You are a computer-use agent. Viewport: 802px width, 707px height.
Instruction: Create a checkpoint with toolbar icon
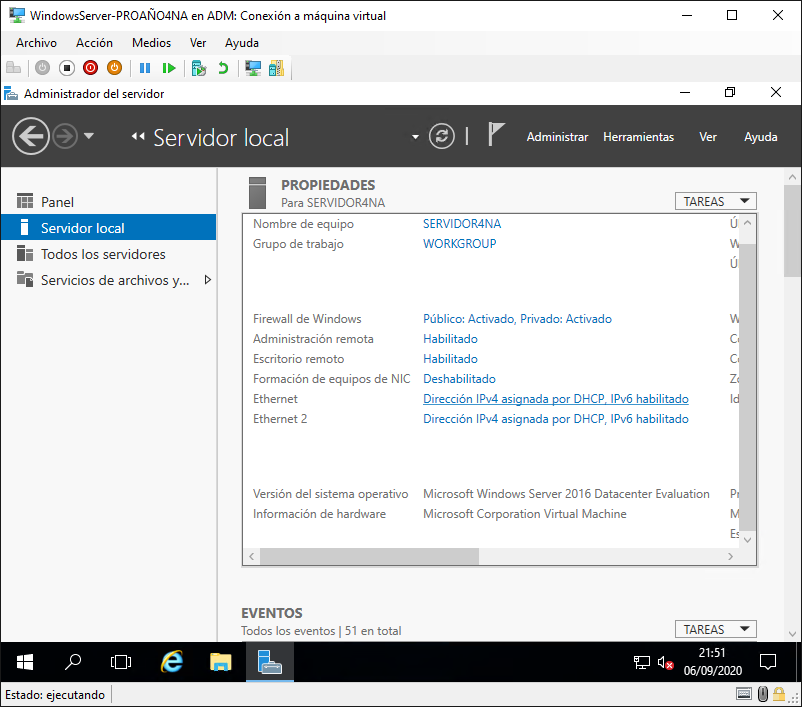click(198, 68)
